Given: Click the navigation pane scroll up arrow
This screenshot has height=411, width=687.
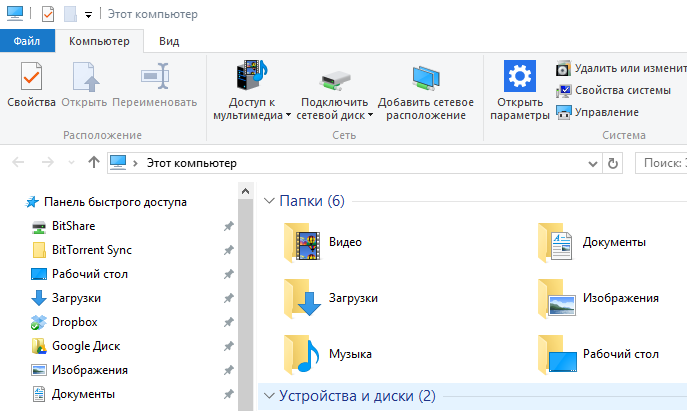Looking at the screenshot, I should coord(245,191).
